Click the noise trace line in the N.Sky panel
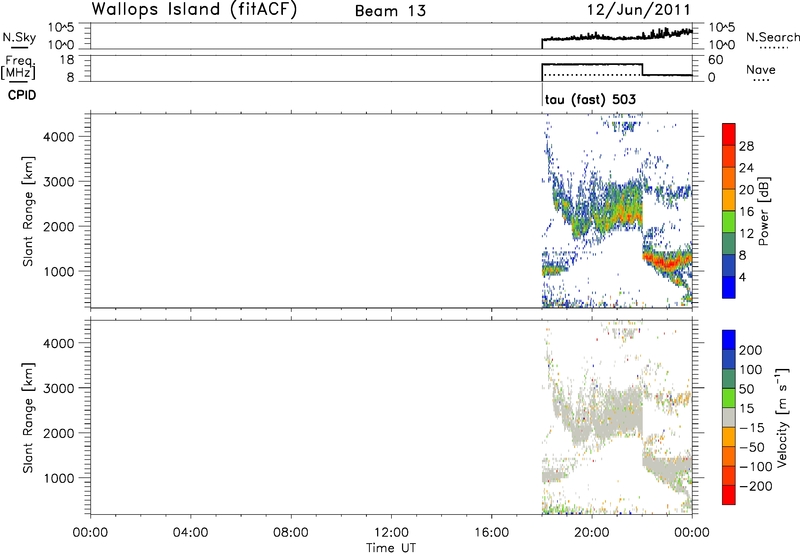This screenshot has width=800, height=554. click(x=617, y=37)
